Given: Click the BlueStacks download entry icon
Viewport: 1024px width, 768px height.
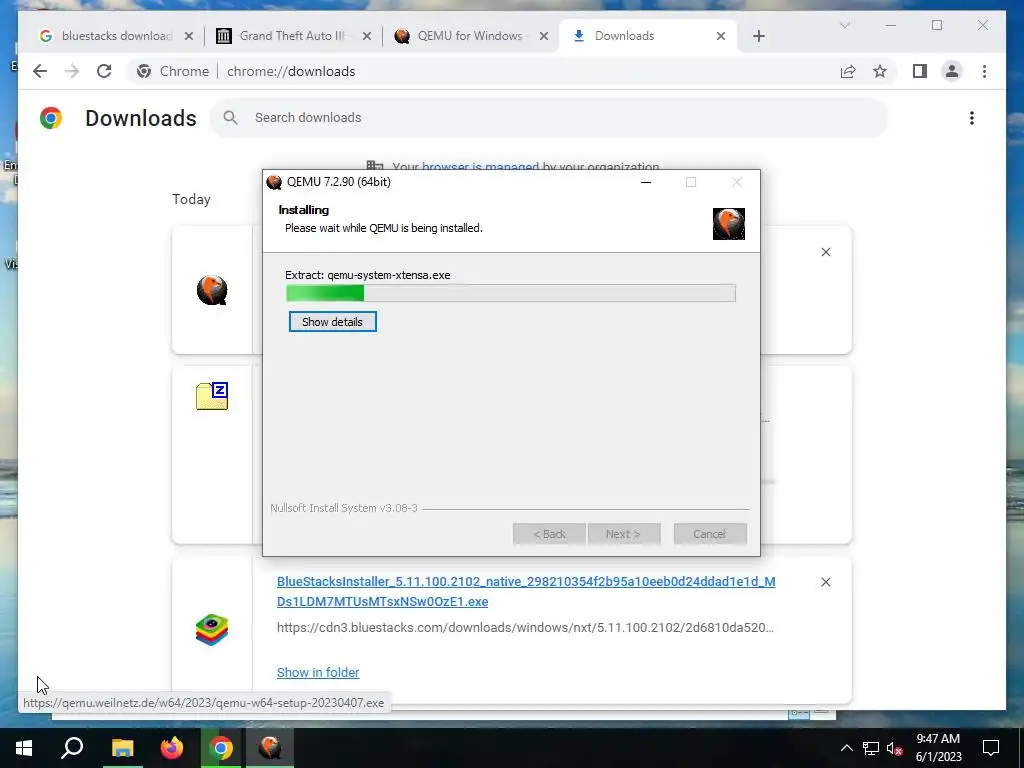Looking at the screenshot, I should coord(212,630).
